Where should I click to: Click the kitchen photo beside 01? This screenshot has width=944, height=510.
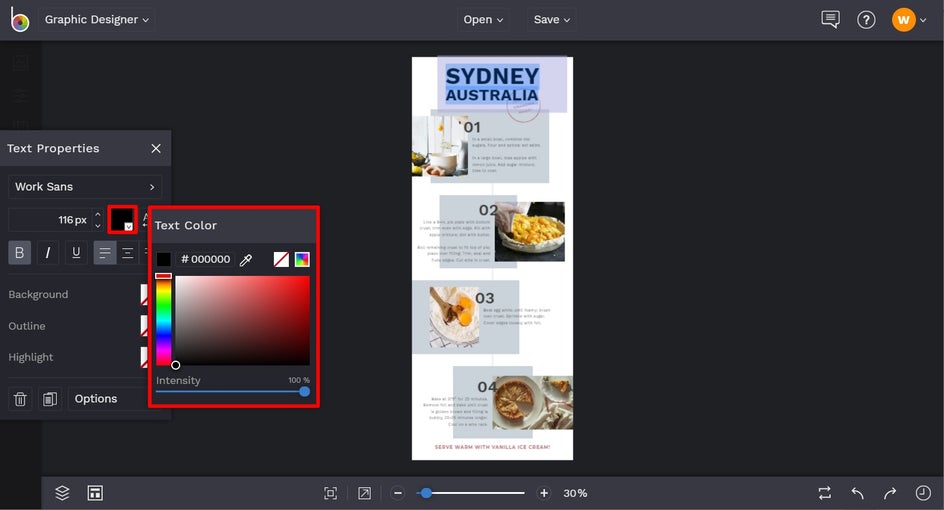pos(440,146)
